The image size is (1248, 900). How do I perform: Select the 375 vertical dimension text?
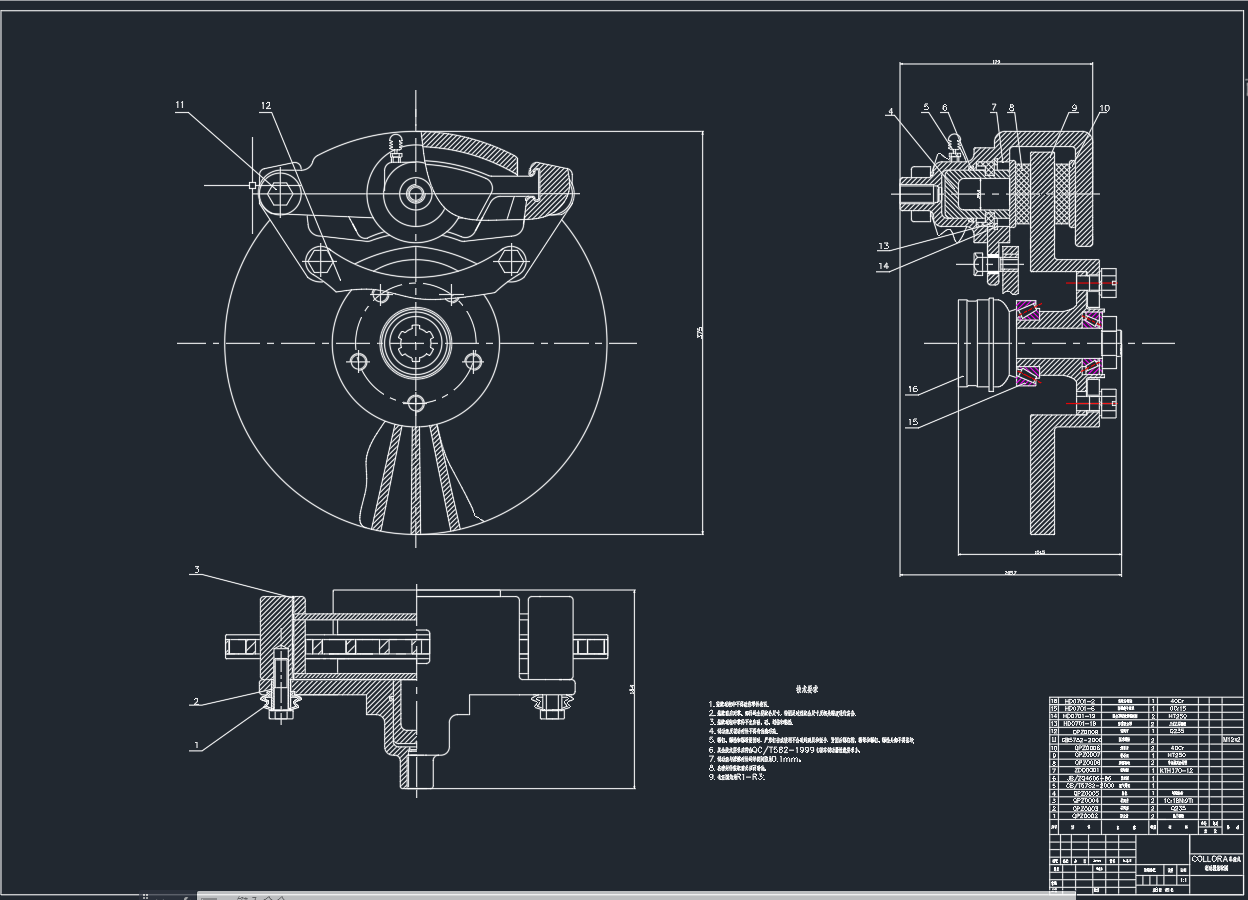pyautogui.click(x=701, y=333)
